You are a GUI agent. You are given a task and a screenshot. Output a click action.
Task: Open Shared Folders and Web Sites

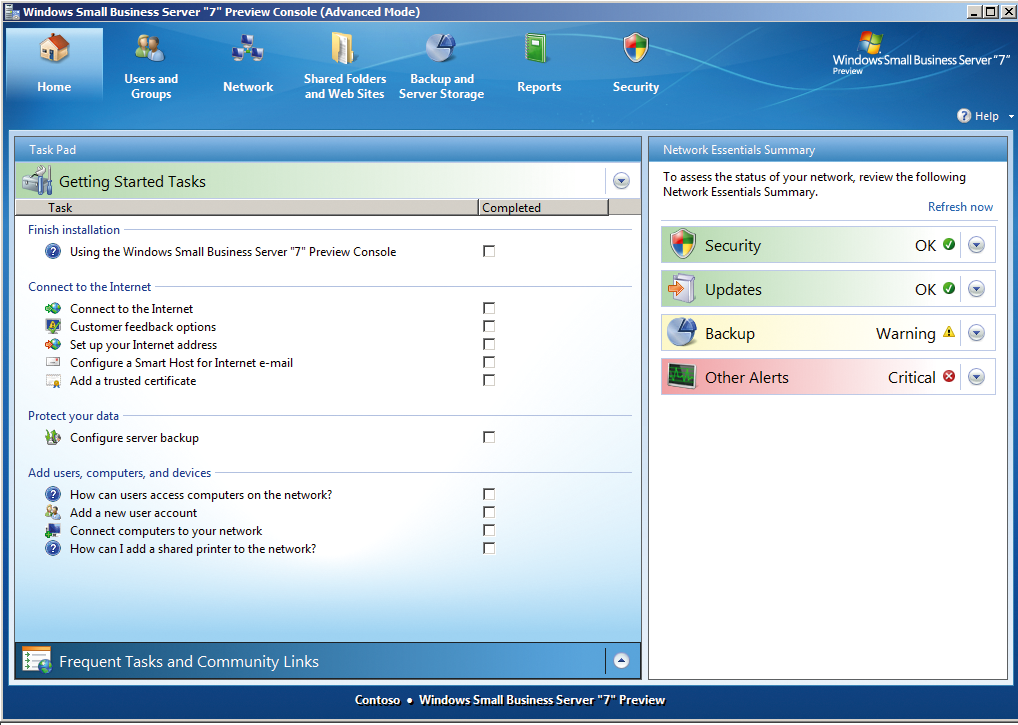point(344,63)
